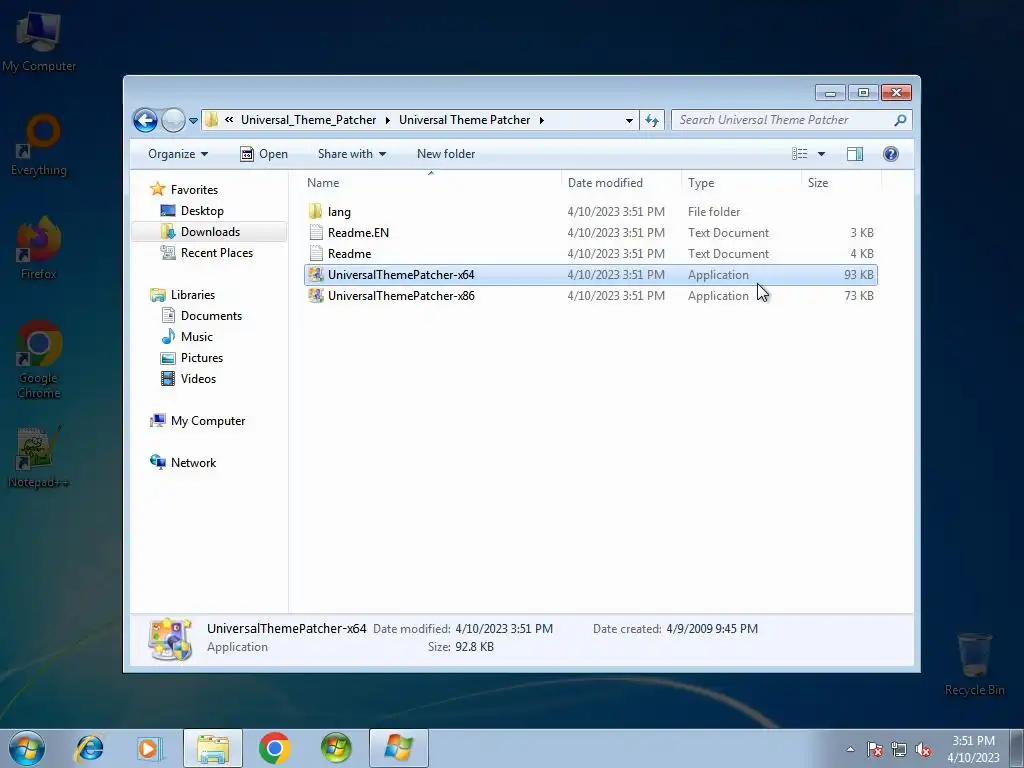1024x768 pixels.
Task: Open the Organize menu
Action: [x=178, y=154]
